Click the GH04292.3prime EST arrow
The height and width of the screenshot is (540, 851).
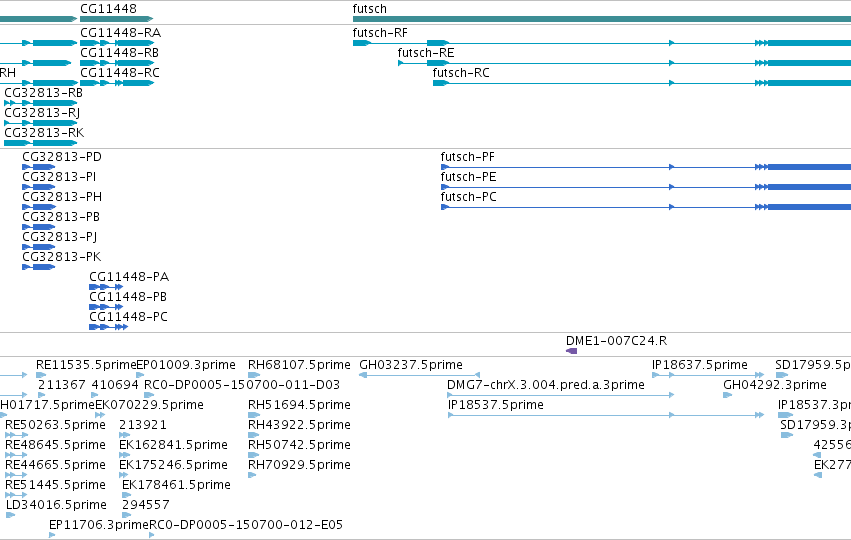[x=728, y=395]
